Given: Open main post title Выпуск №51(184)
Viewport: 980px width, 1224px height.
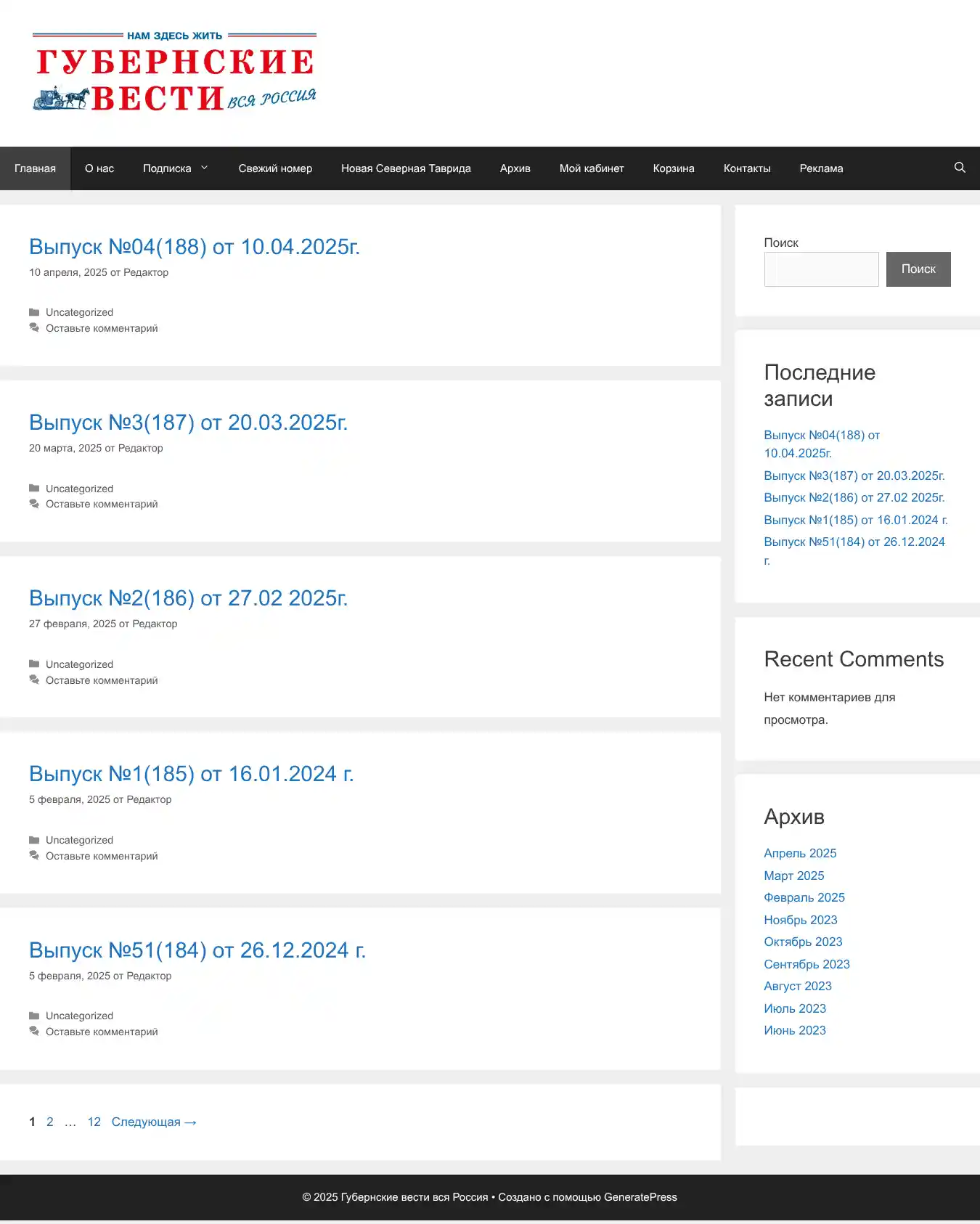Looking at the screenshot, I should (197, 950).
